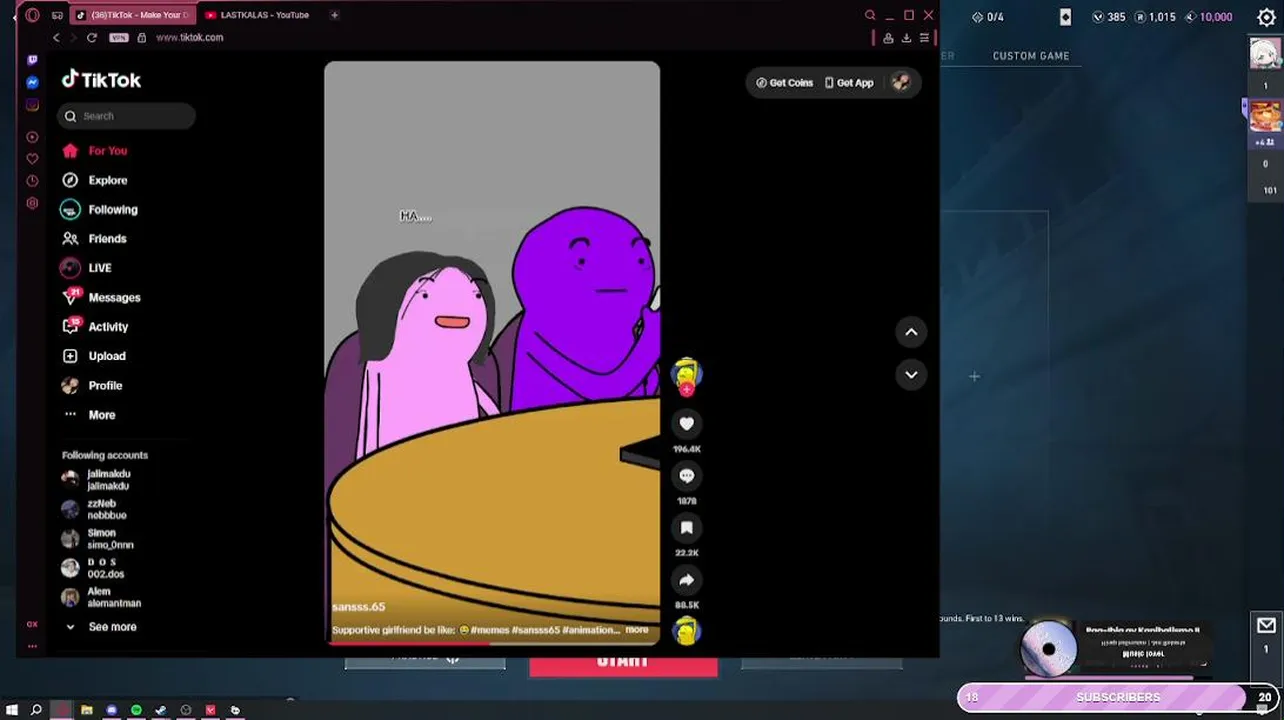Open the Windows Start menu
The width and height of the screenshot is (1284, 720).
tap(12, 710)
